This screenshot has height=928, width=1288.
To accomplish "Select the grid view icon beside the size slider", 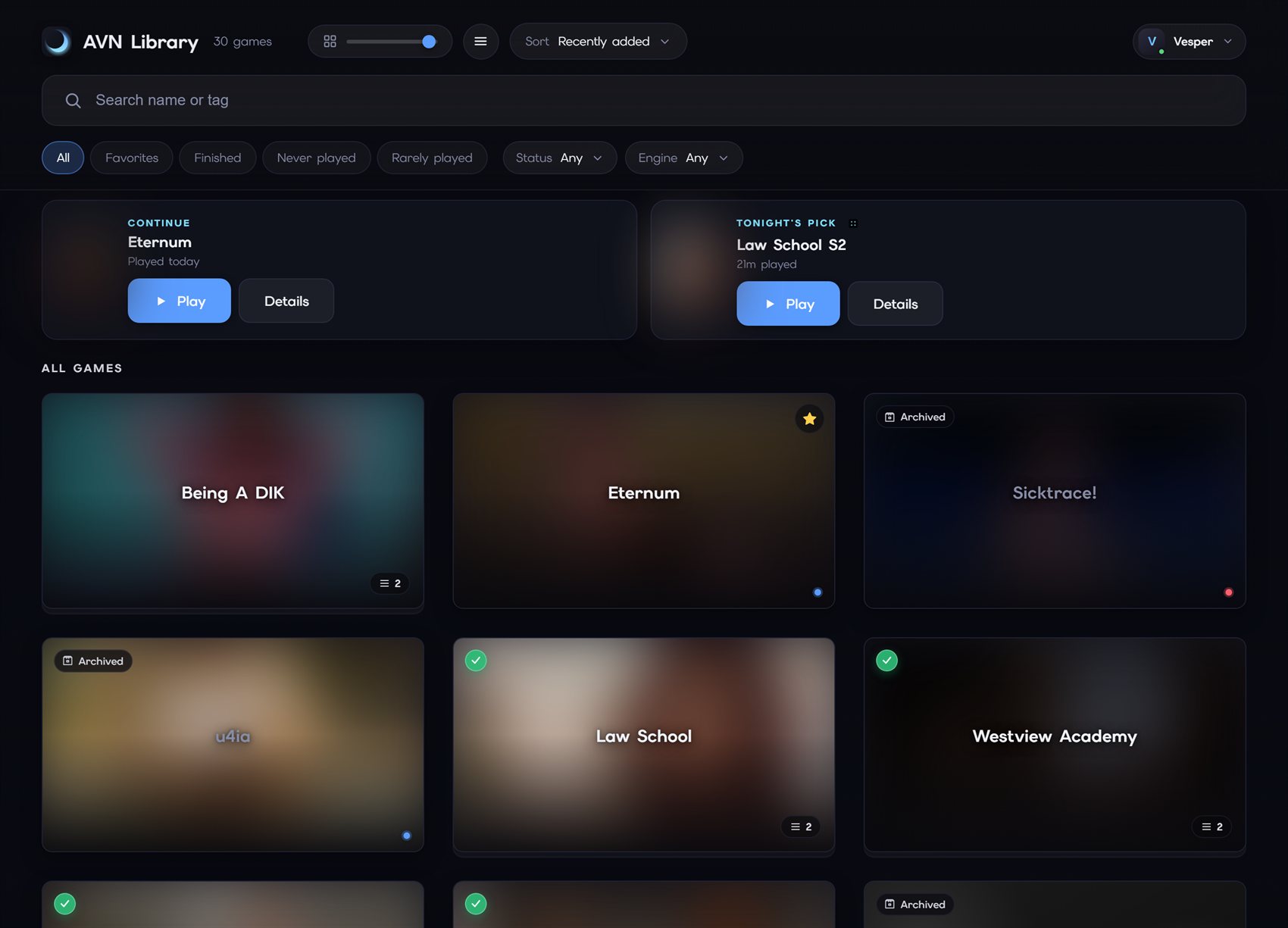I will 330,42.
